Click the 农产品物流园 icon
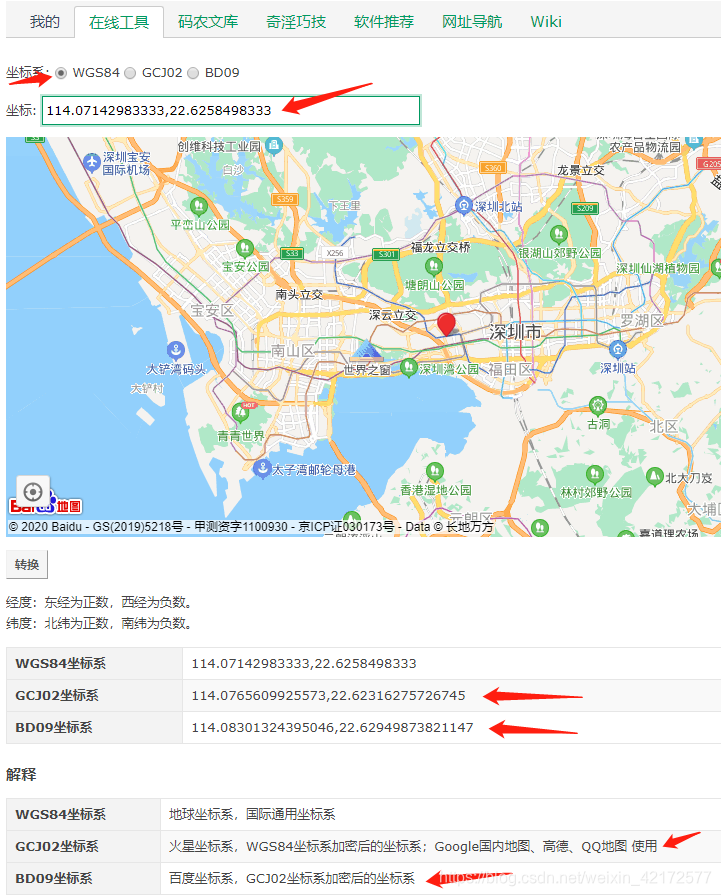Screen dimensions: 721x896 click(693, 143)
